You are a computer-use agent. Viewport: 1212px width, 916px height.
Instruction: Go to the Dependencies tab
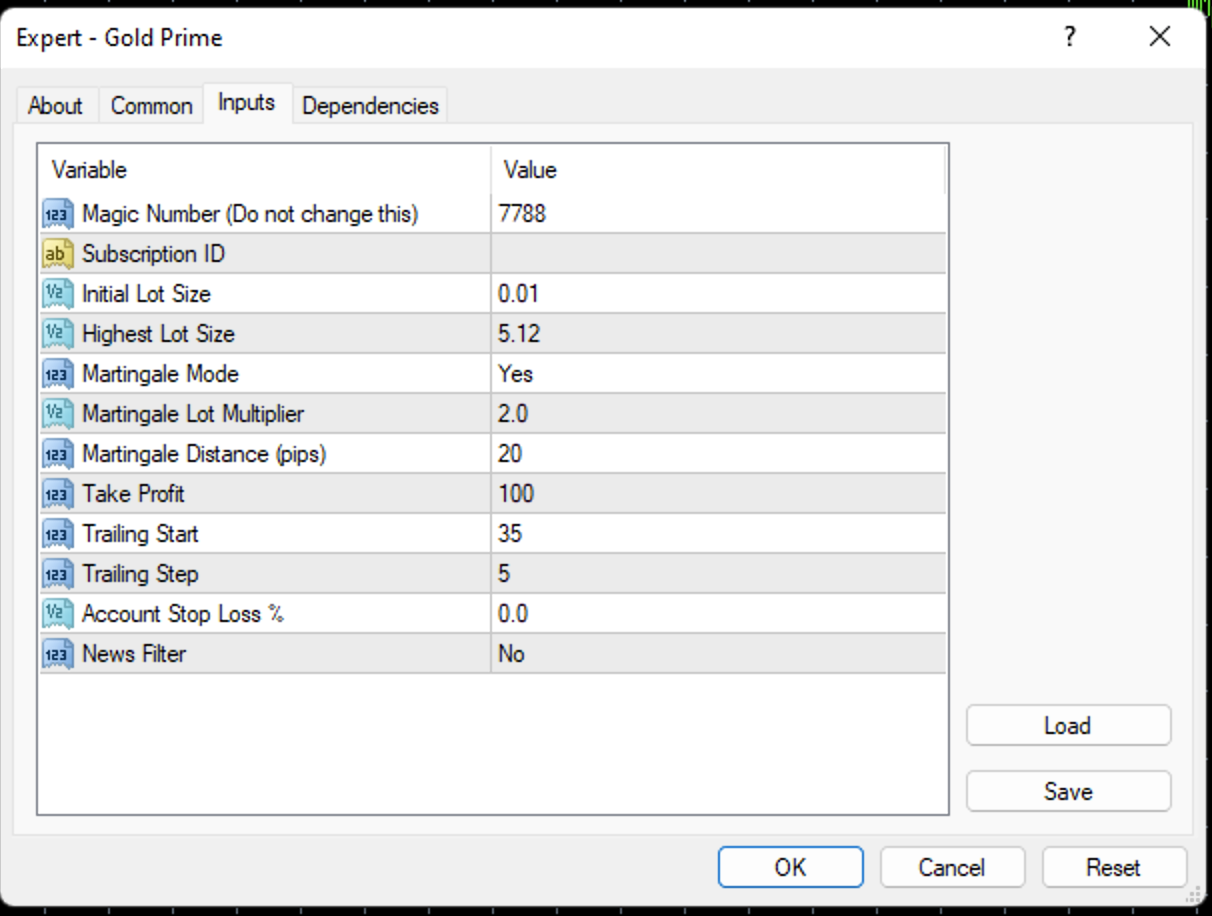pyautogui.click(x=370, y=106)
